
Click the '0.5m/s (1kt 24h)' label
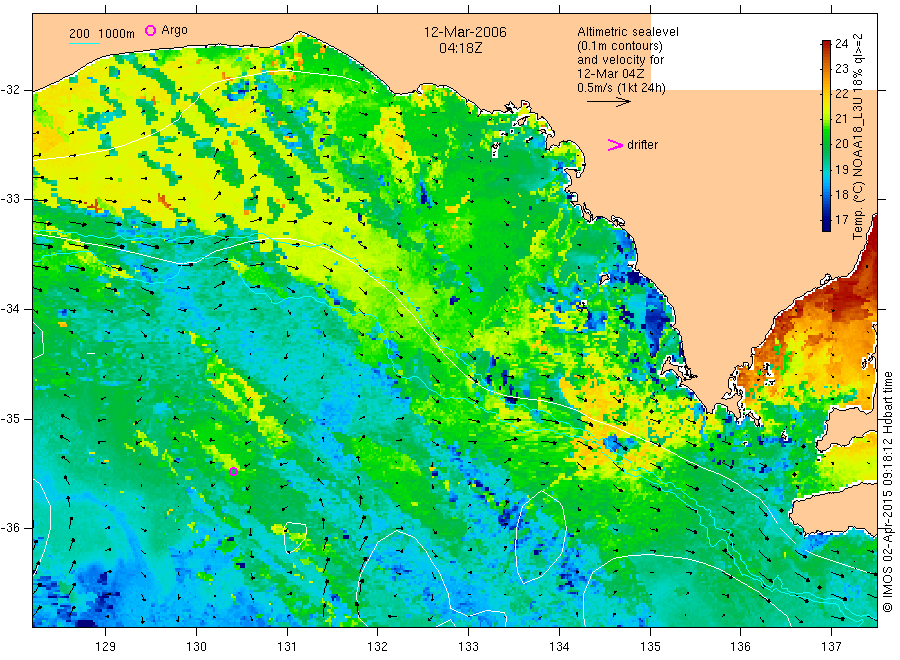tap(621, 88)
